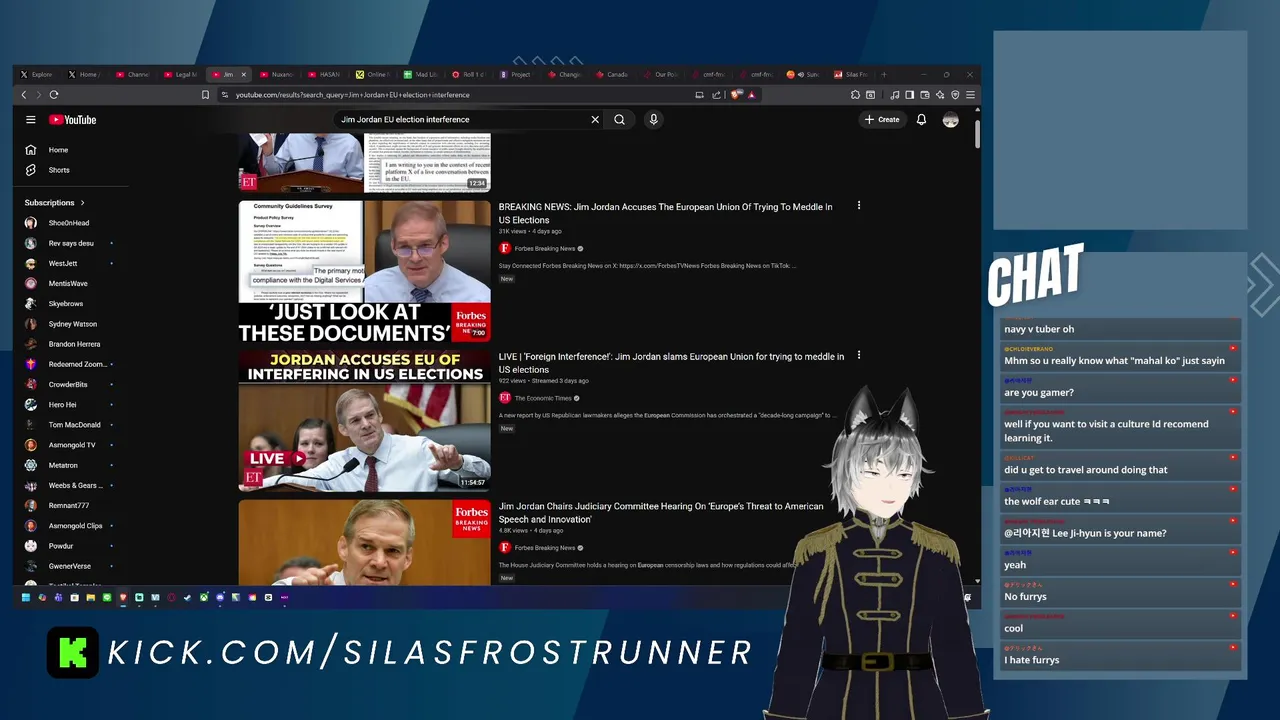
Task: Start voice search with the microphone icon
Action: point(653,120)
